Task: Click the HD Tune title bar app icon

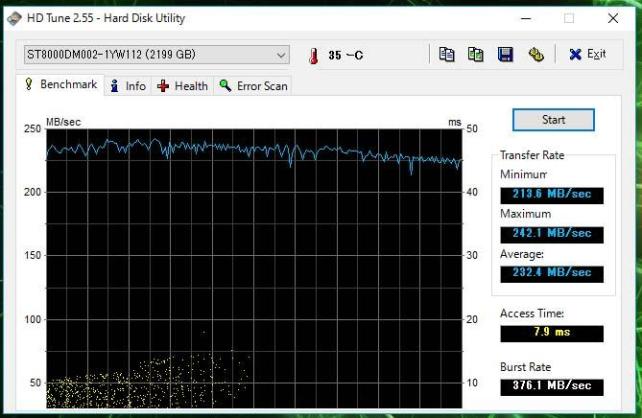Action: click(14, 18)
